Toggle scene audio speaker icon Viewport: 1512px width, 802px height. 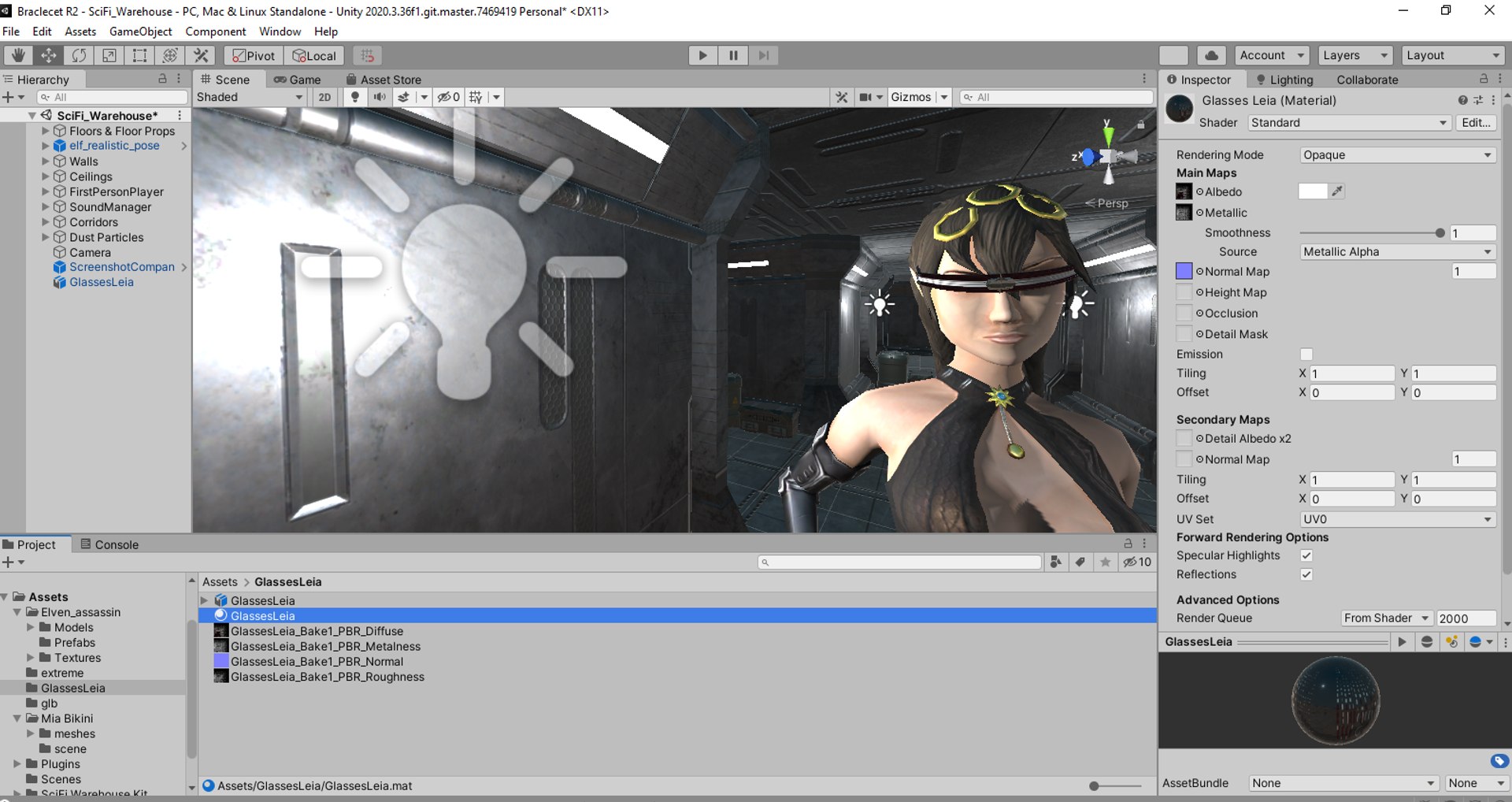[x=380, y=97]
